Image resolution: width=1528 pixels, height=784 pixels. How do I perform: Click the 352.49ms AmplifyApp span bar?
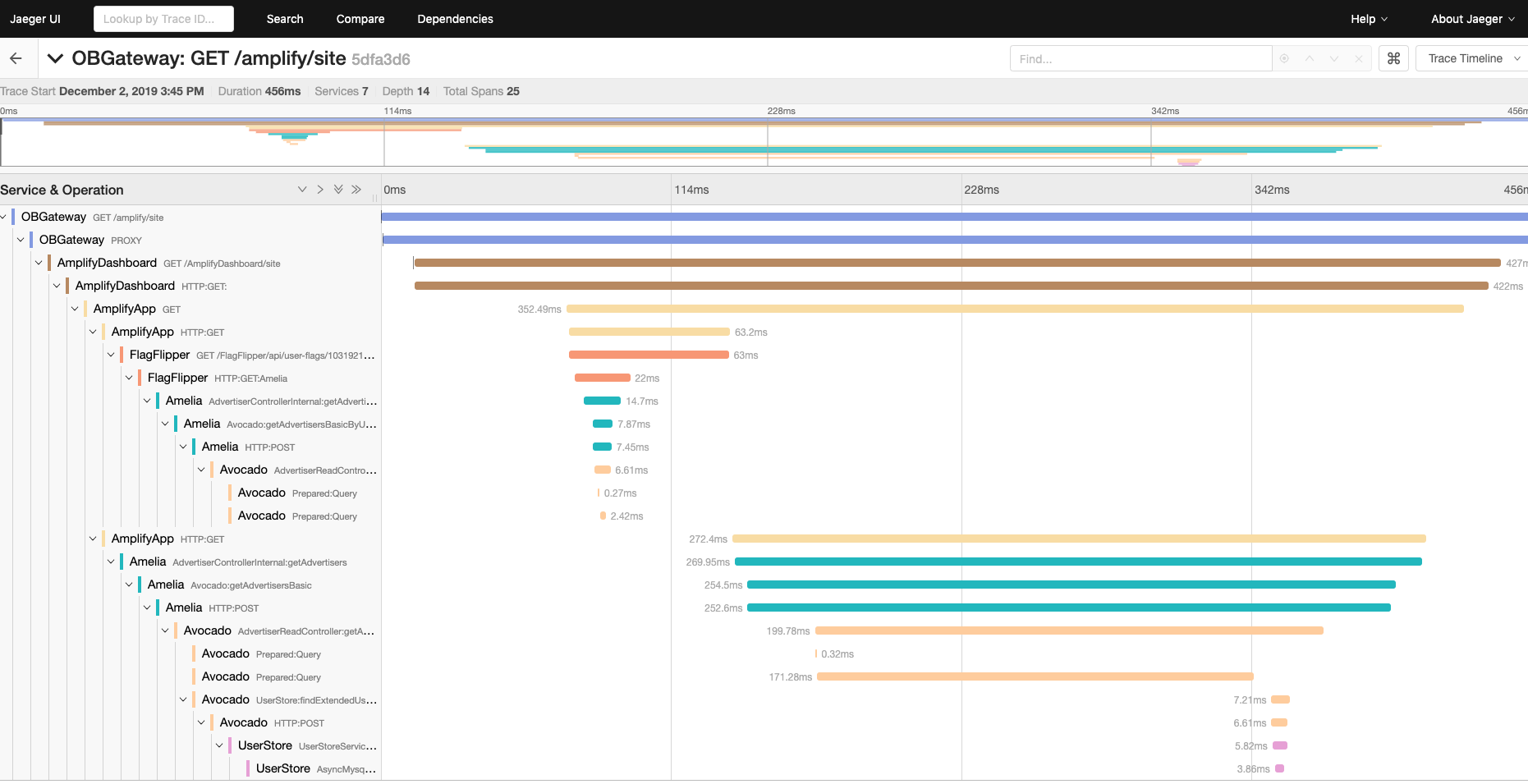coord(1015,309)
